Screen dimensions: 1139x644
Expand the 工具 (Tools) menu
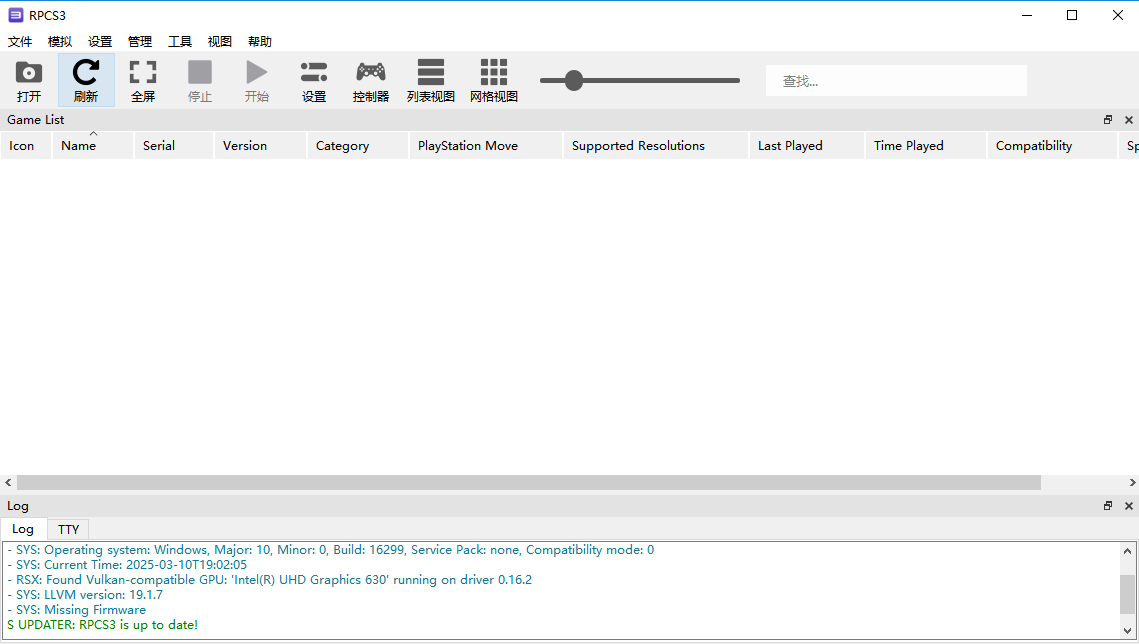(180, 42)
